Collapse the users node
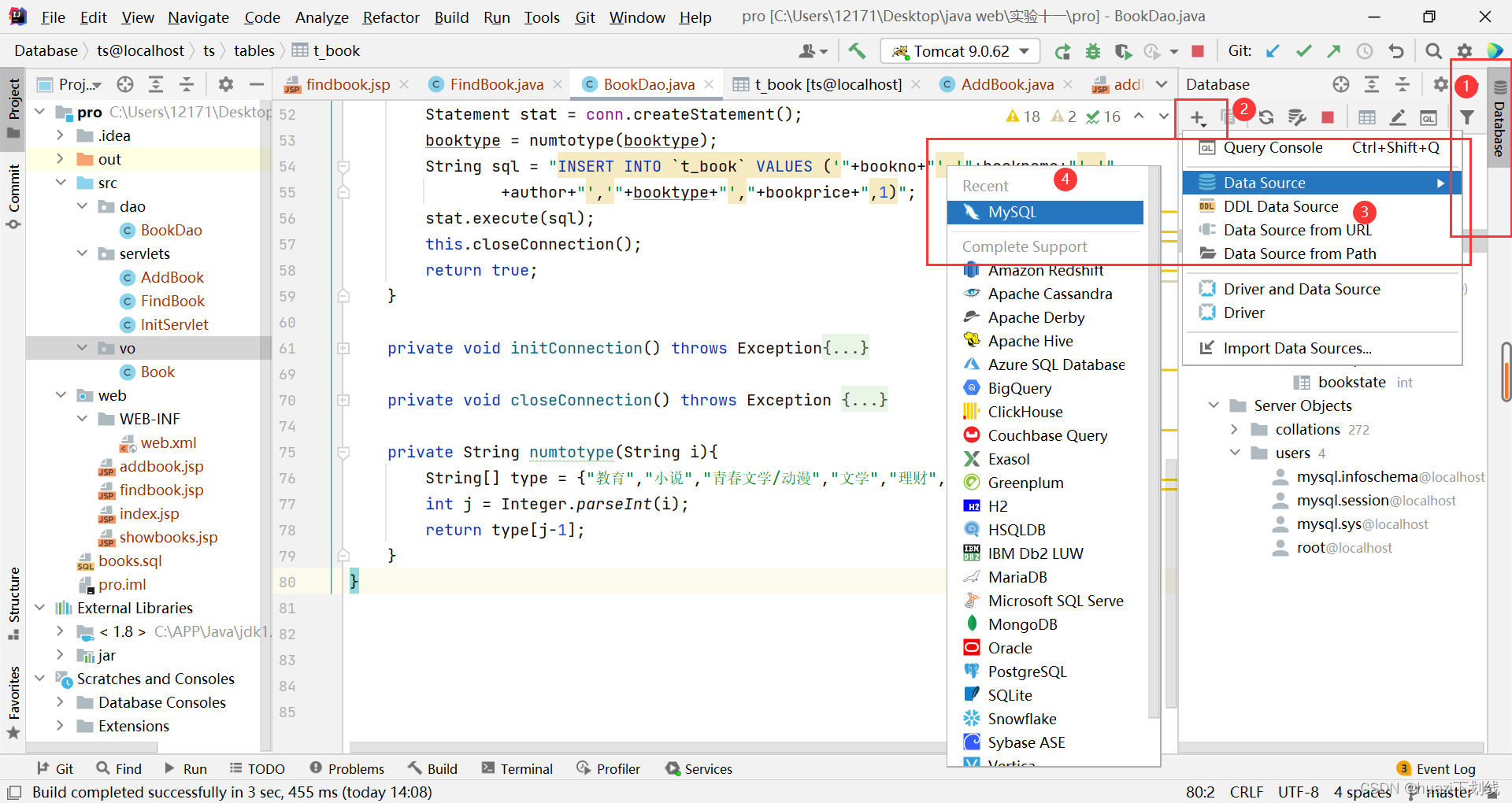Screen dimensions: 1512x803 (1234, 453)
